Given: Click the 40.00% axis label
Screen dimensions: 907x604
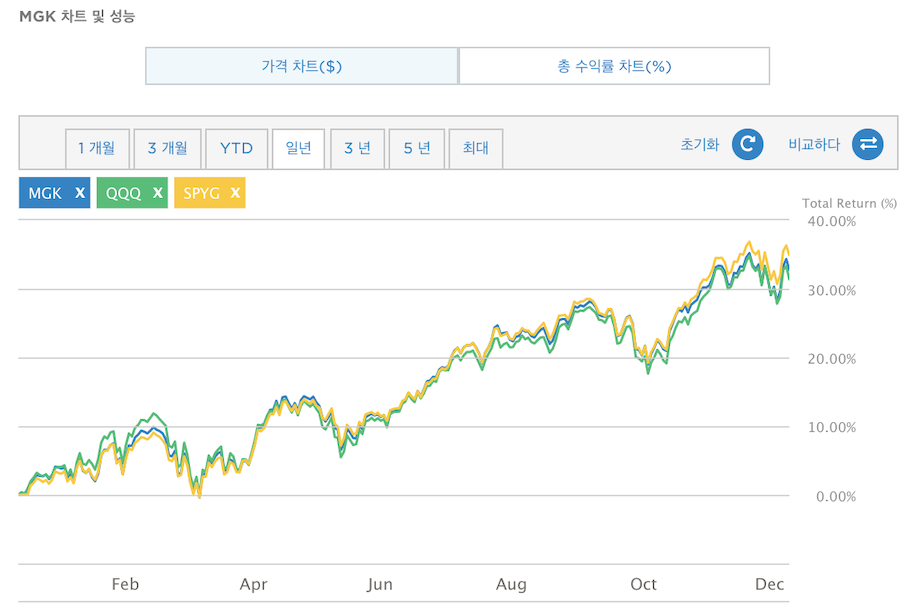Looking at the screenshot, I should [x=832, y=221].
